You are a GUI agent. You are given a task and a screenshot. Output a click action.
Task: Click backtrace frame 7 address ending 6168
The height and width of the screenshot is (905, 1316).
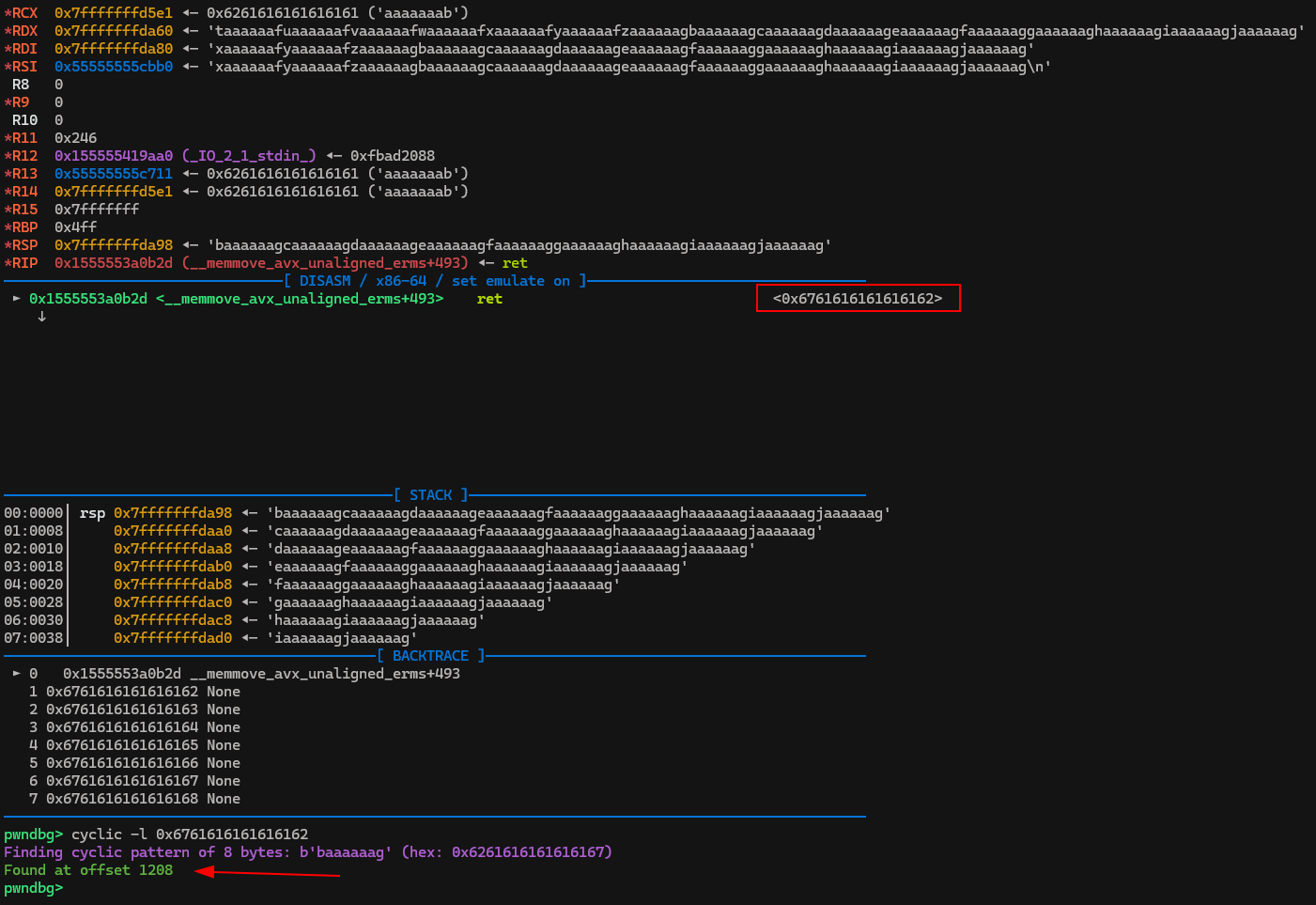[122, 799]
